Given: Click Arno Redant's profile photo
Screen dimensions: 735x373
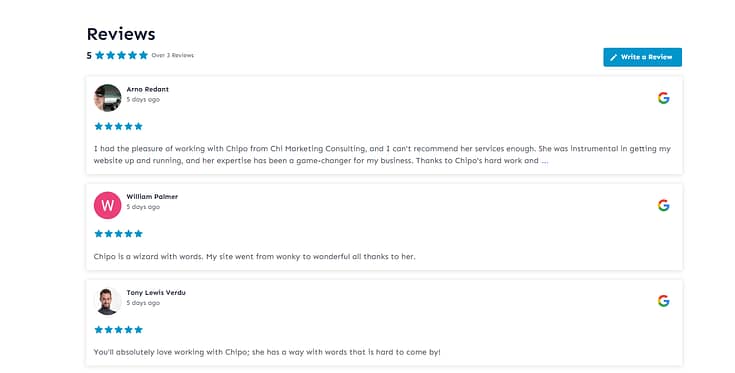Looking at the screenshot, I should click(107, 98).
